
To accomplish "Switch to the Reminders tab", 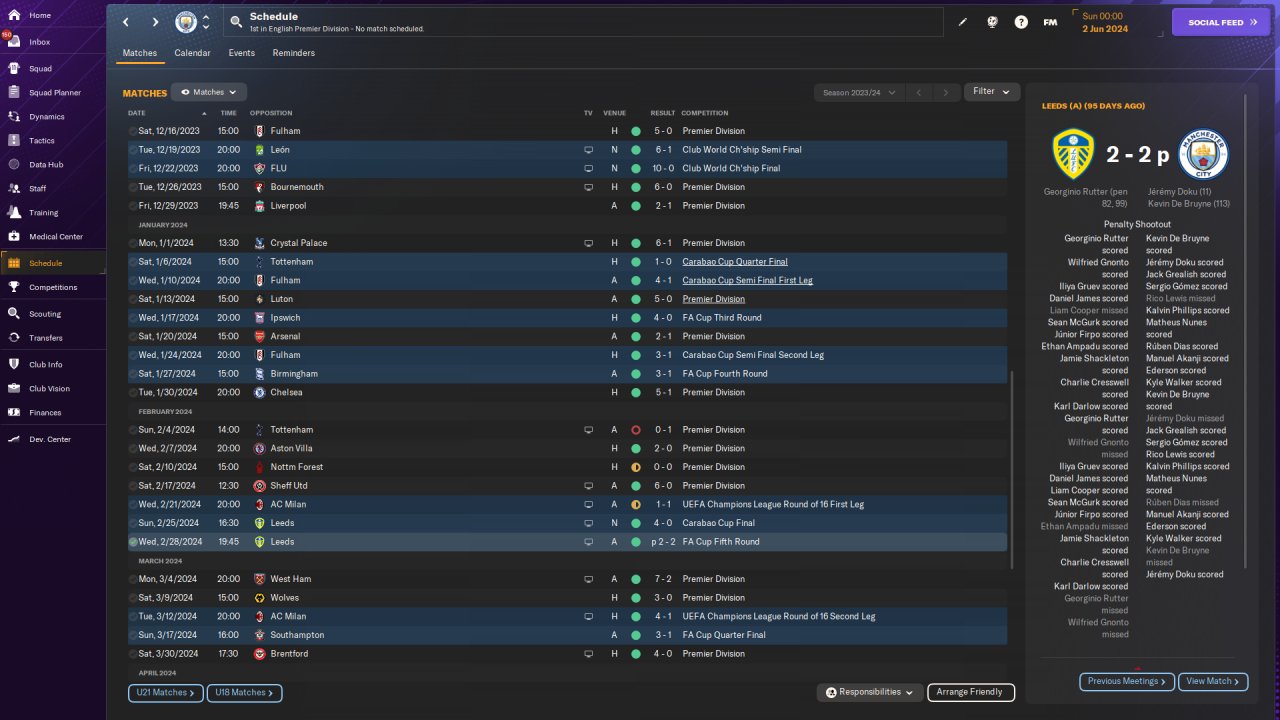I will pyautogui.click(x=294, y=53).
